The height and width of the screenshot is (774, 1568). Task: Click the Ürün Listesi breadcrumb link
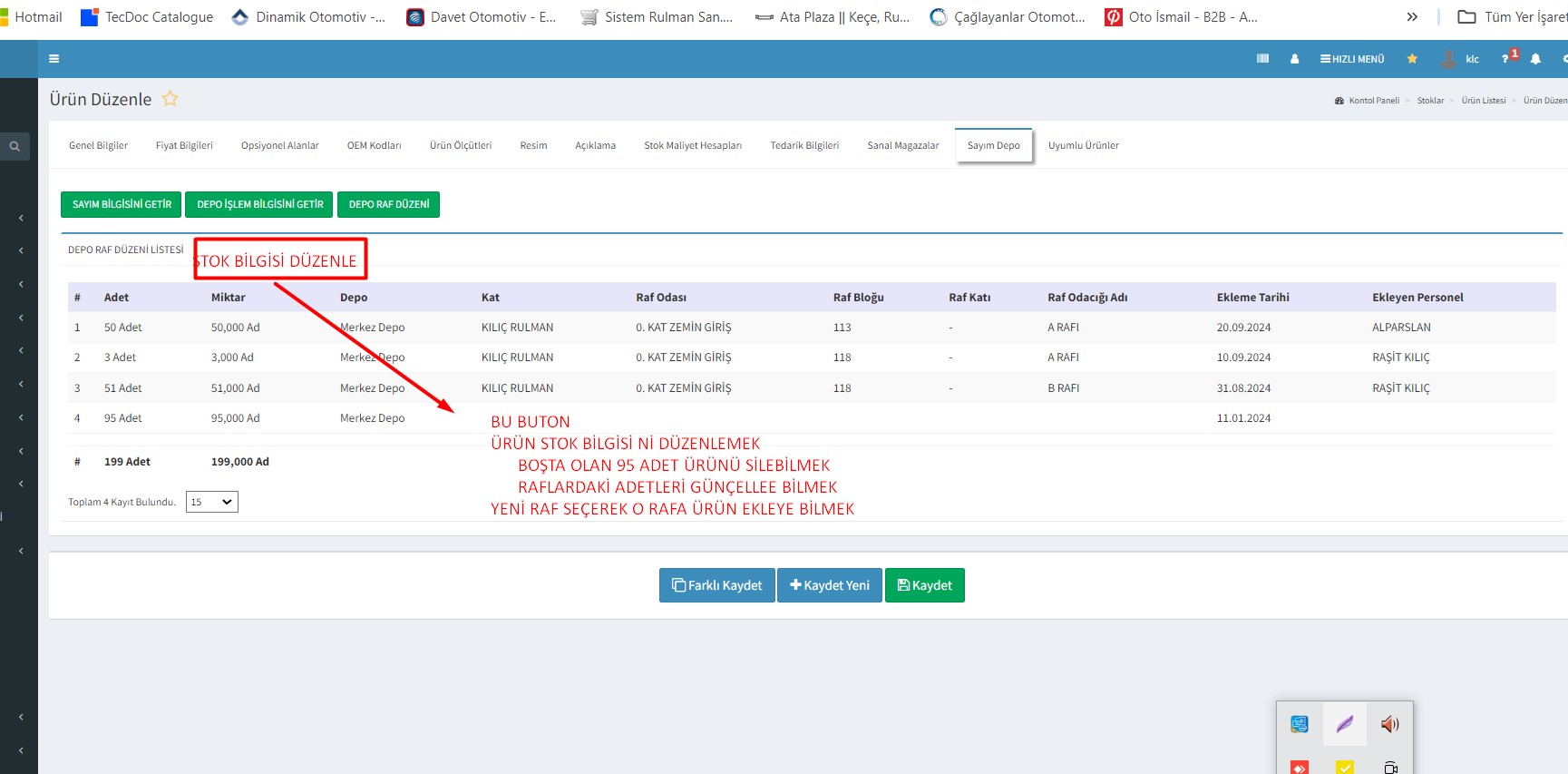pyautogui.click(x=1483, y=101)
